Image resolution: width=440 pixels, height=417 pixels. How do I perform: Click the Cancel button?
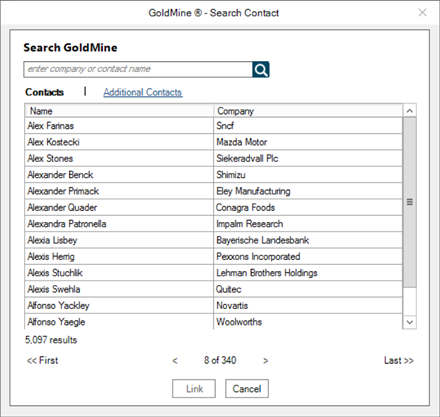247,389
